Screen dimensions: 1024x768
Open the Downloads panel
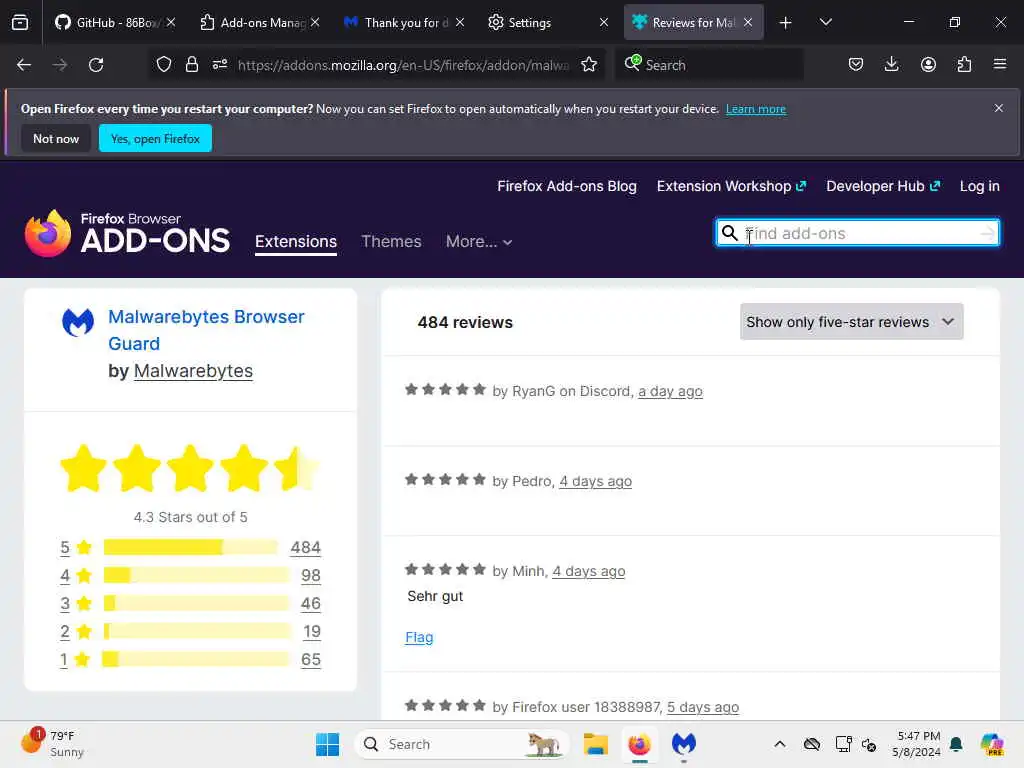[891, 65]
